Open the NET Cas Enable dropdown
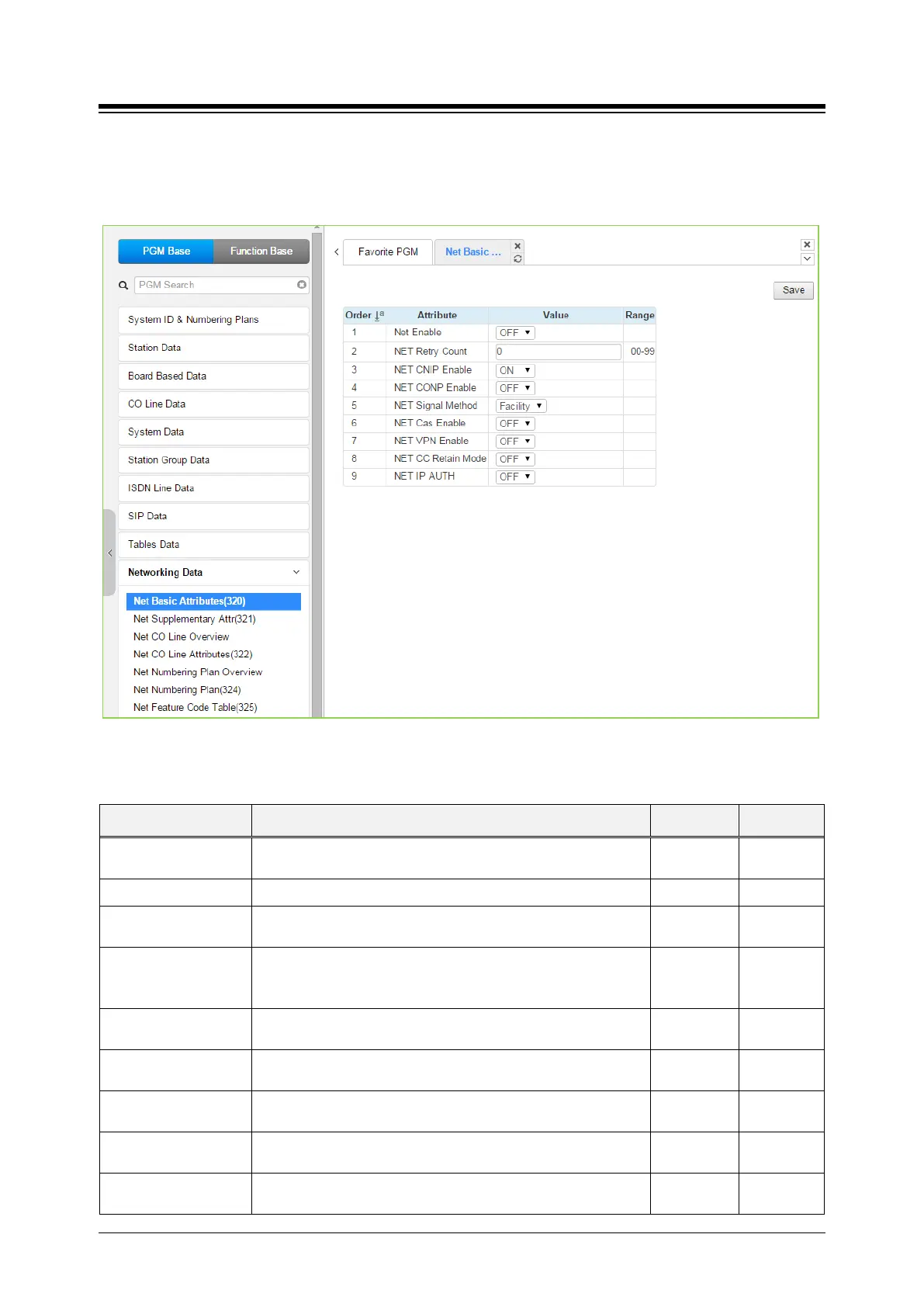Viewport: 924px width, 1307px height. click(x=515, y=424)
